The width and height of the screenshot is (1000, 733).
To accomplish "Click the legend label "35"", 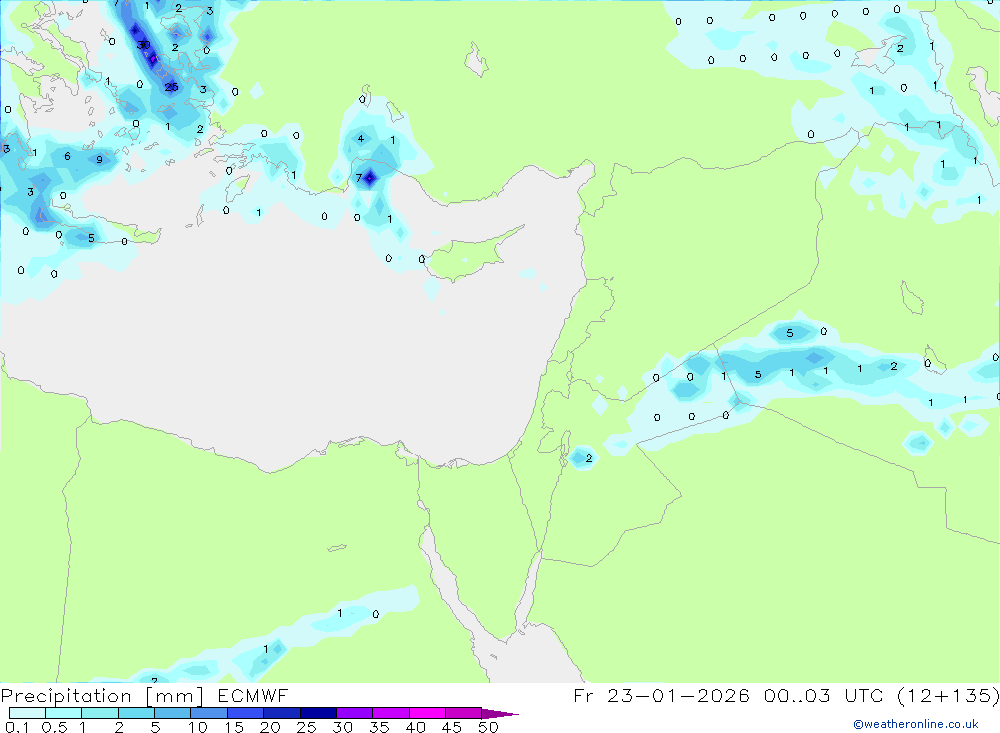I will point(379,727).
